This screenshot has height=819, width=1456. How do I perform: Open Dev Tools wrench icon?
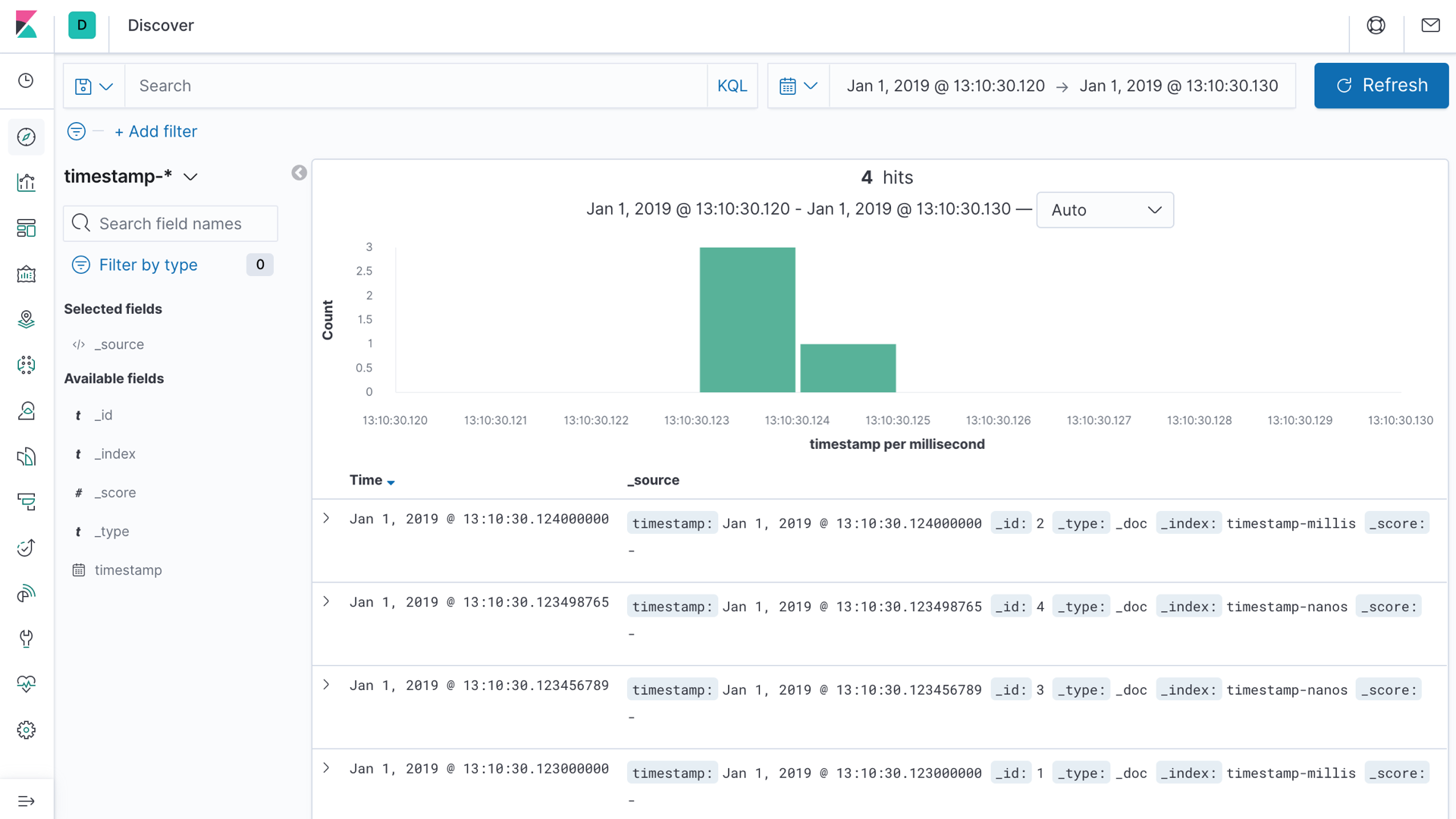[x=27, y=639]
